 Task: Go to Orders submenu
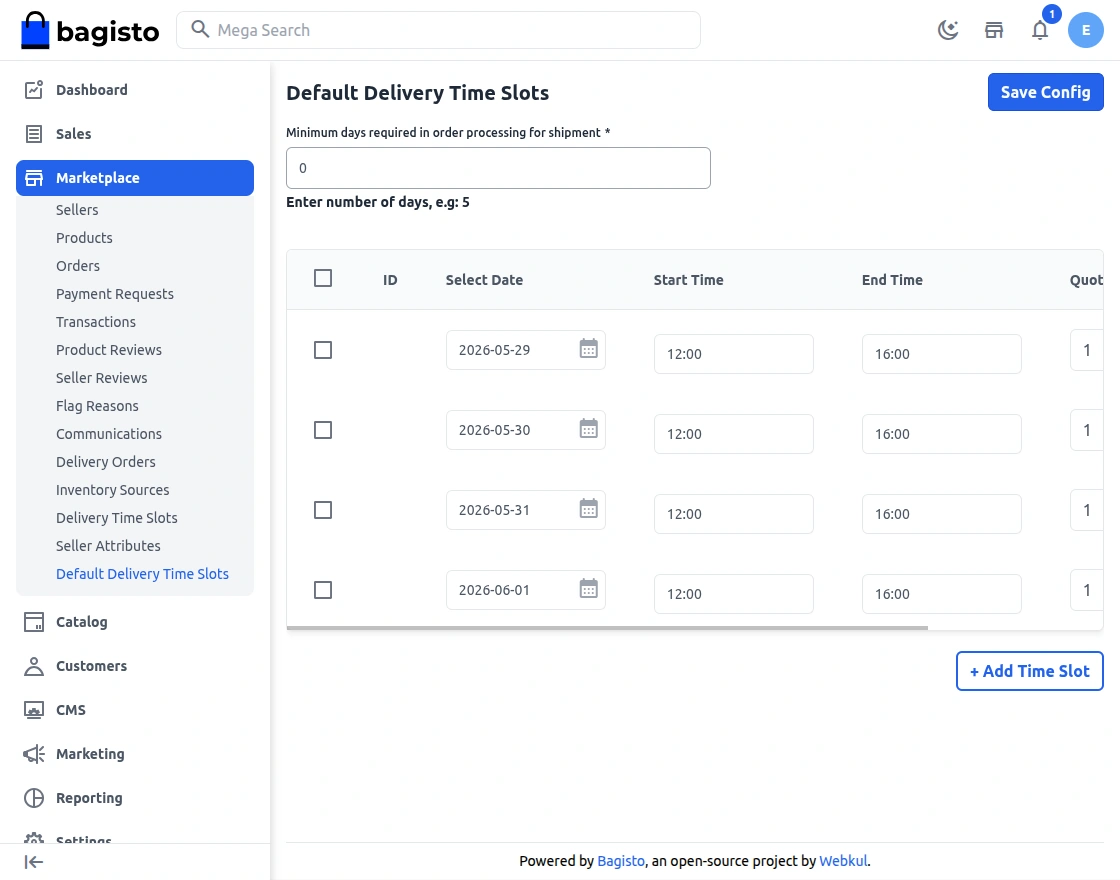click(78, 266)
